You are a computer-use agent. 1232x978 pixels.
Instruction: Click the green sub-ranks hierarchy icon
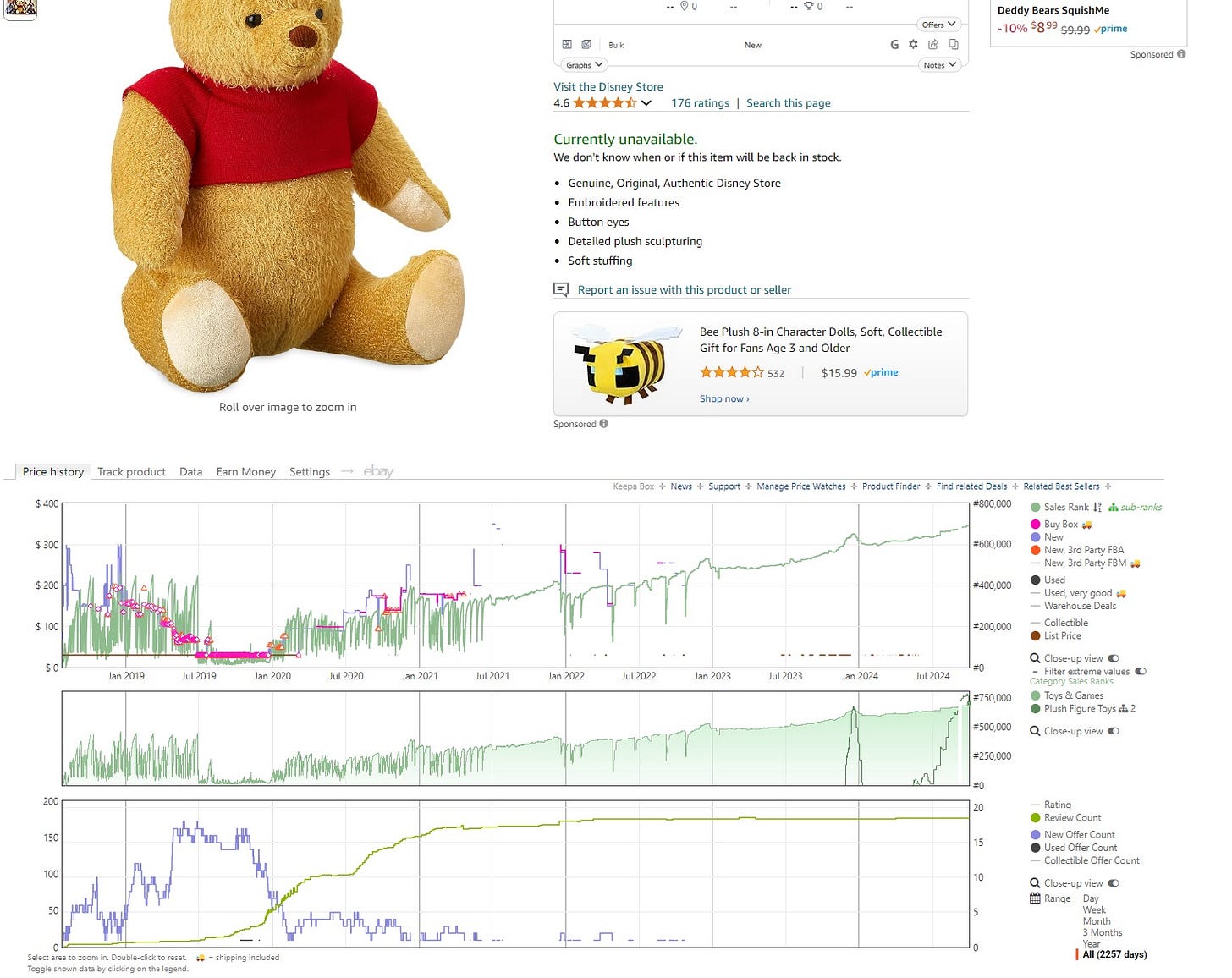pos(1114,507)
